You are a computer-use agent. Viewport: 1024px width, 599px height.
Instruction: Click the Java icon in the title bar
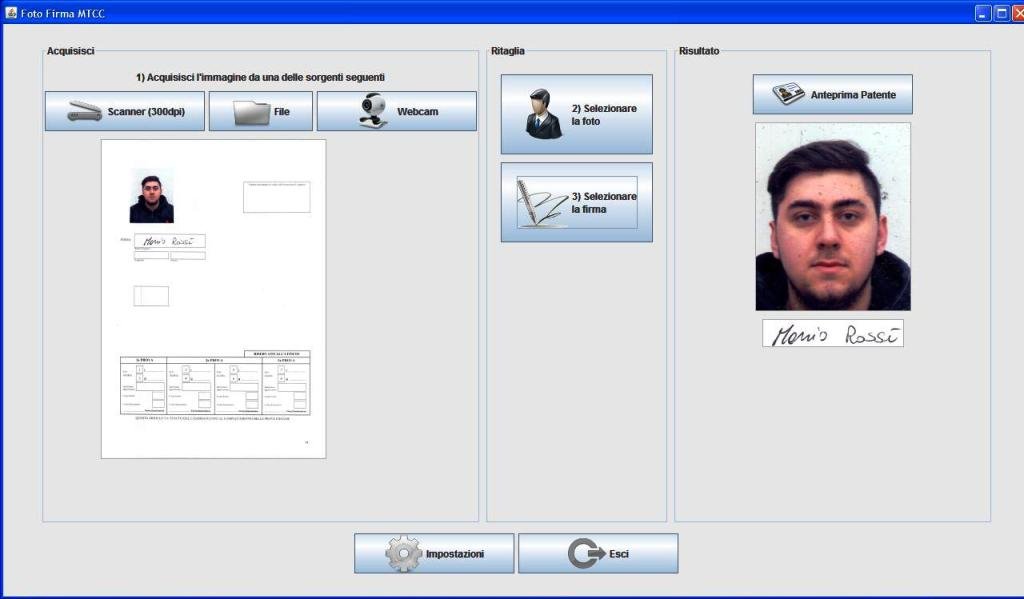(10, 14)
